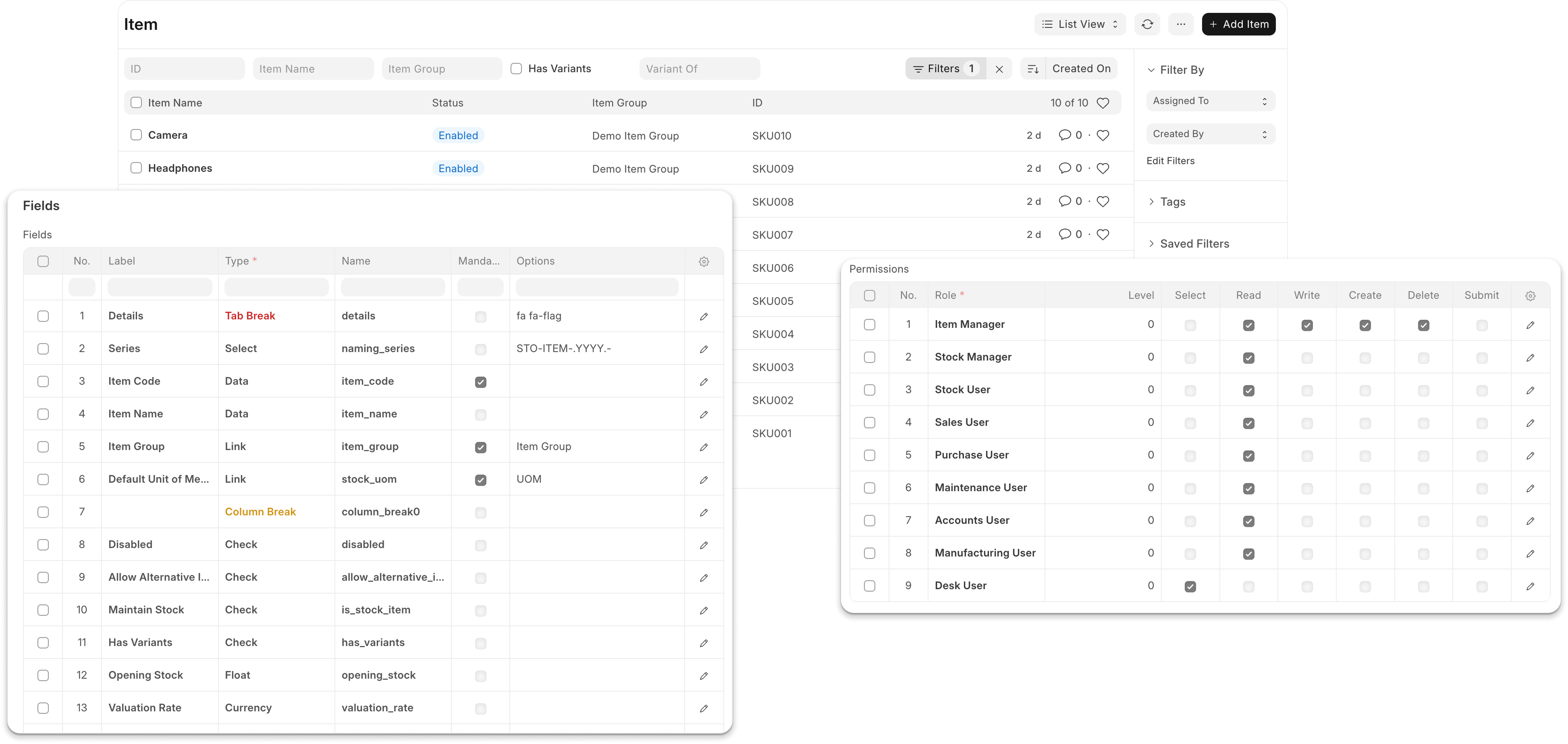The height and width of the screenshot is (744, 1568).
Task: Edit Sales User permission row pencil
Action: click(1530, 423)
